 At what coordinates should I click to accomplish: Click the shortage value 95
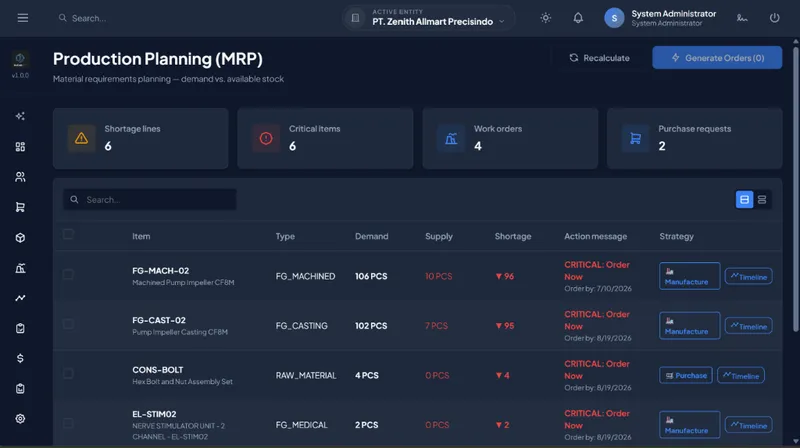[505, 326]
